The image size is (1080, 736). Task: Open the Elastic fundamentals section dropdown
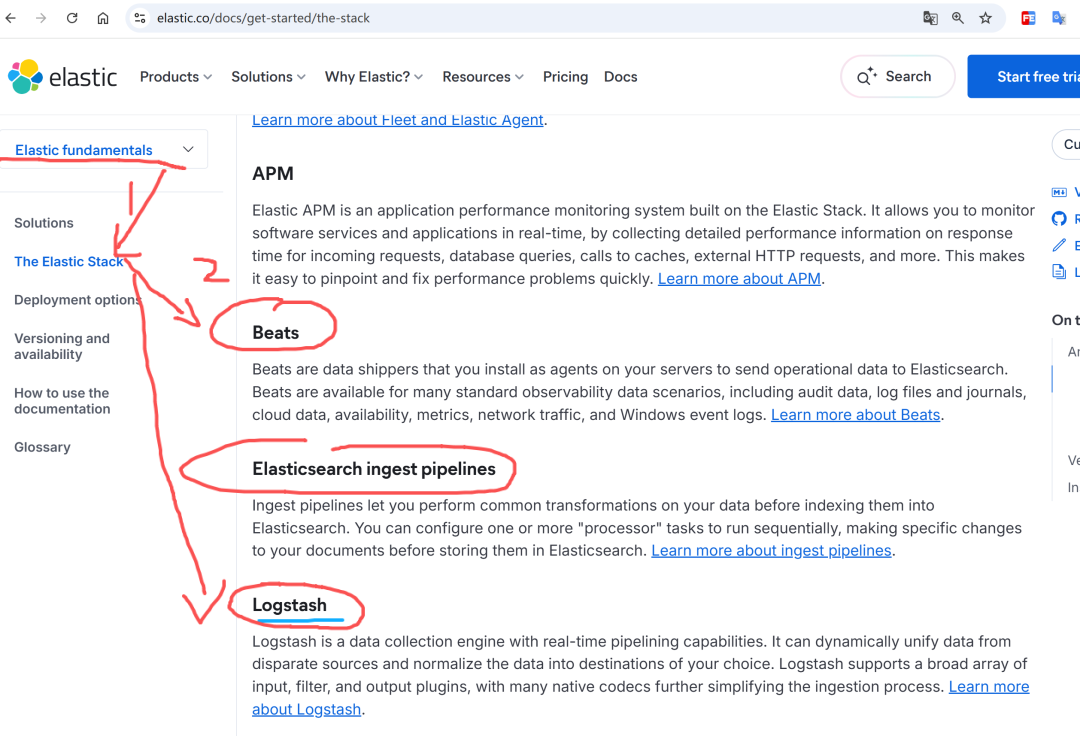[x=104, y=149]
